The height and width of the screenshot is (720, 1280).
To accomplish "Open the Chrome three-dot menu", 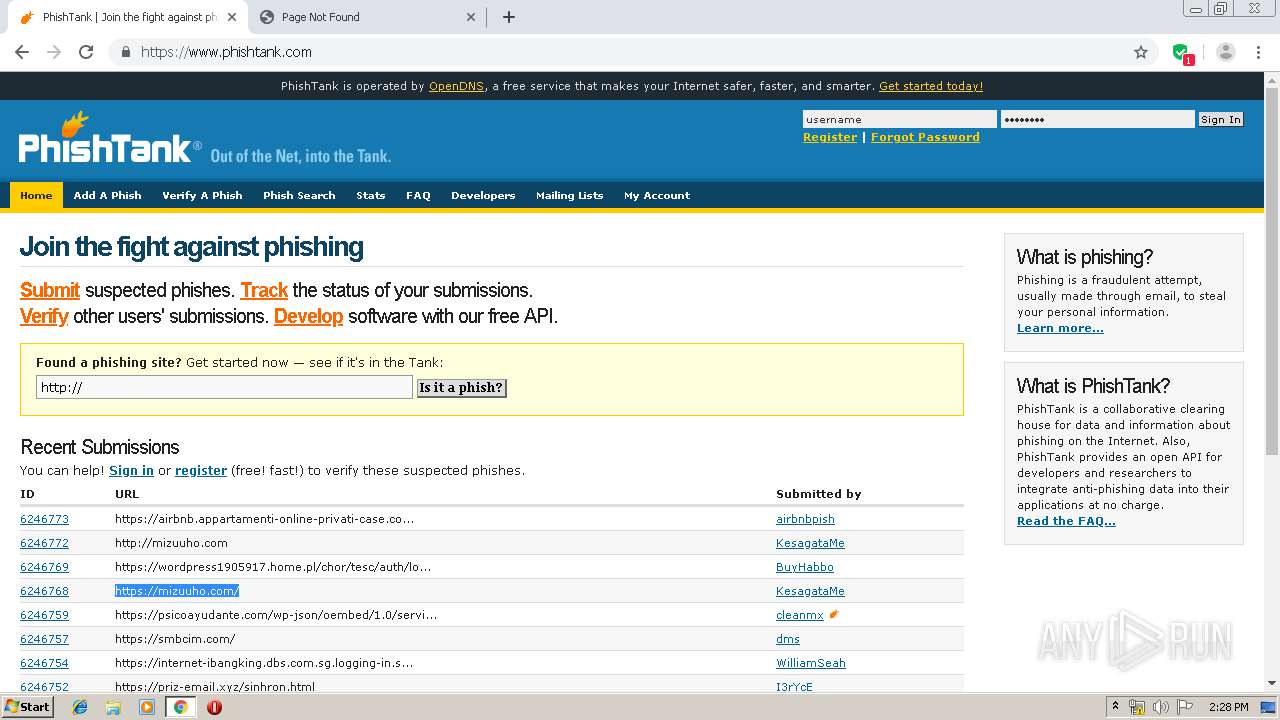I will point(1257,52).
